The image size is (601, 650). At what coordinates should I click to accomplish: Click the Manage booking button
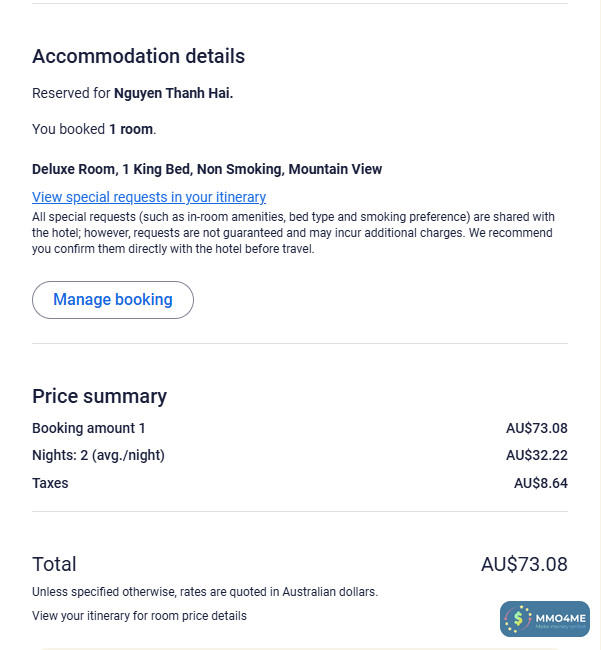point(113,300)
